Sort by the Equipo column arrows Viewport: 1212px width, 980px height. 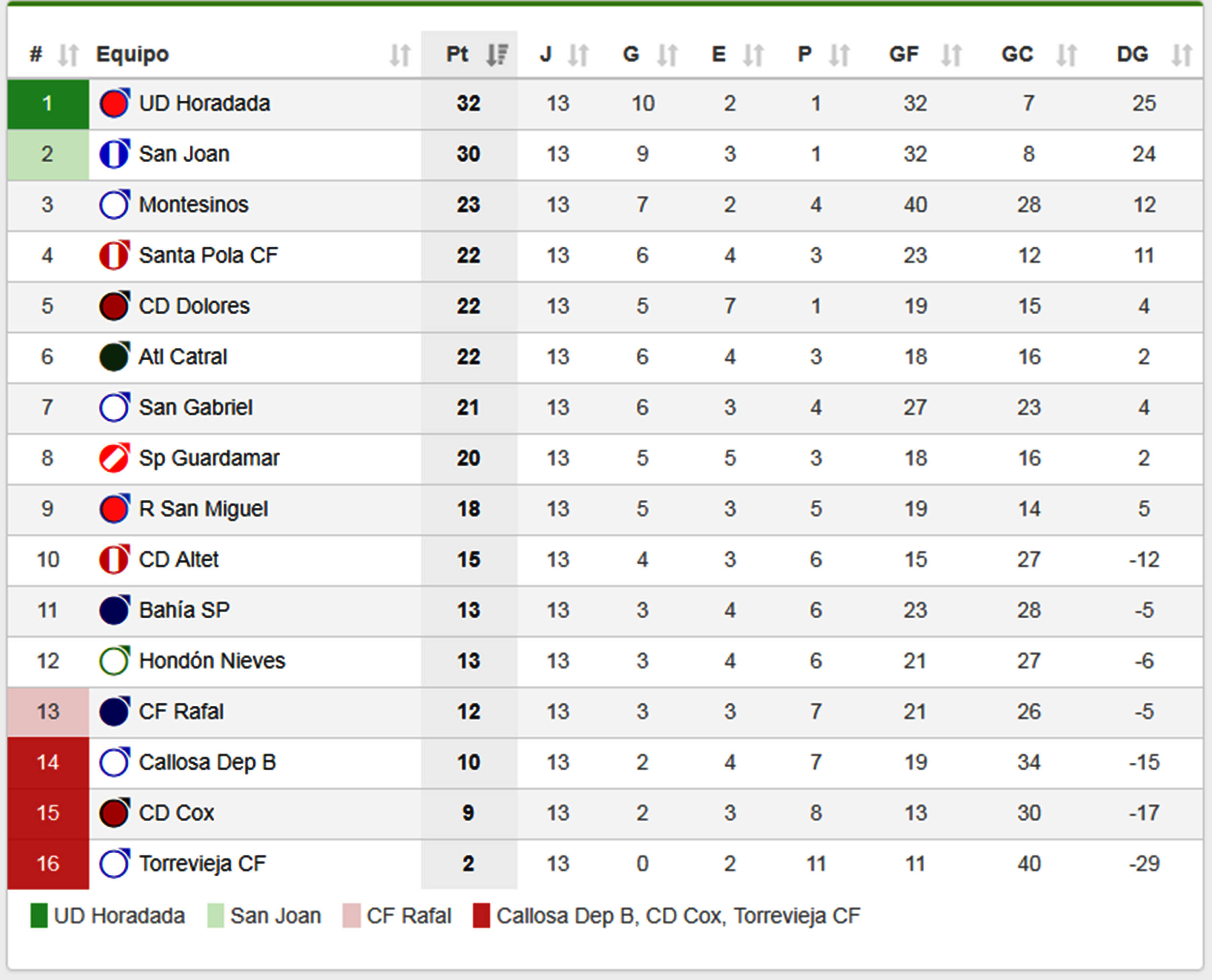(400, 55)
